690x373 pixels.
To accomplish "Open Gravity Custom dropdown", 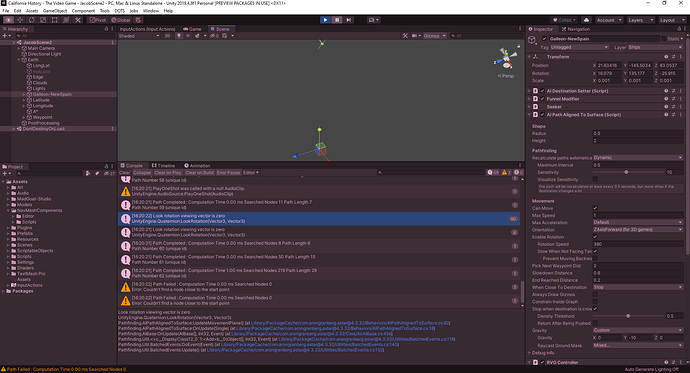I will point(638,330).
